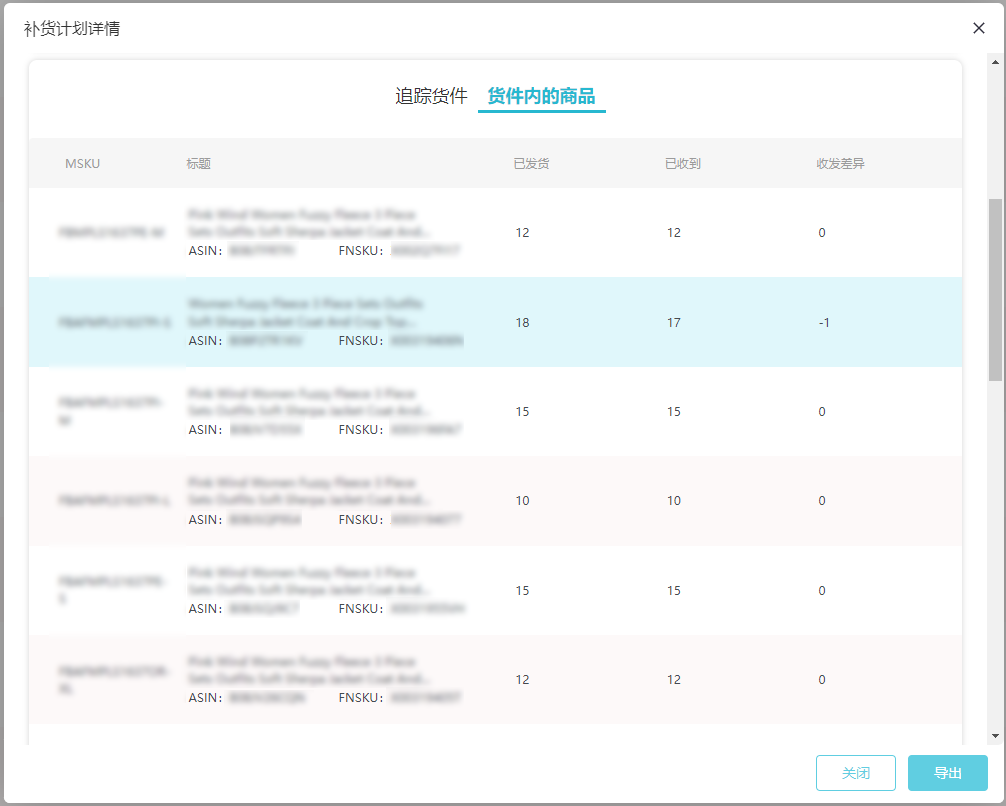Click the 补货计划详情 dialog title
1006x806 pixels.
click(x=72, y=28)
